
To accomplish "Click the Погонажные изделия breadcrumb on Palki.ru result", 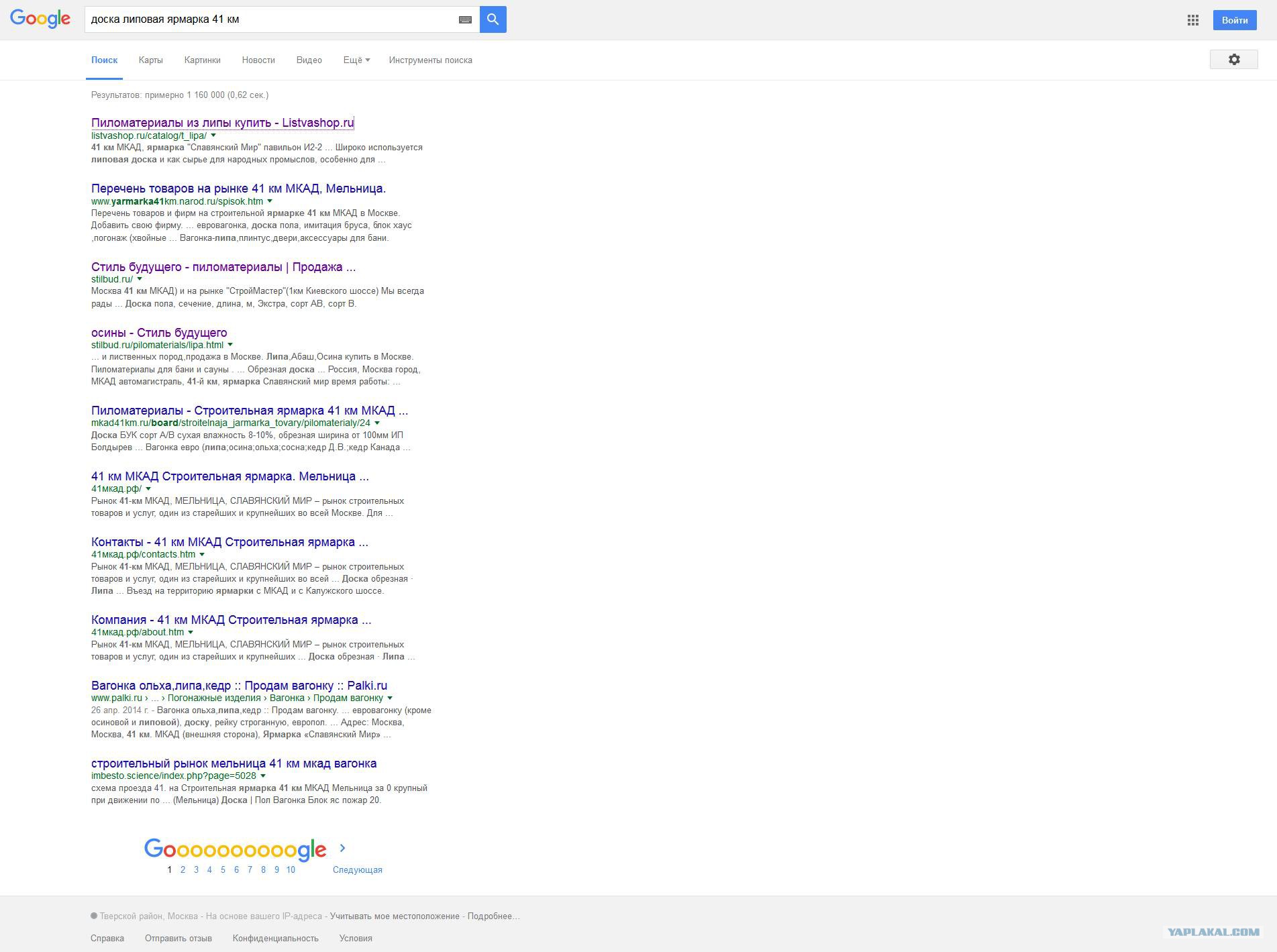I will (214, 698).
